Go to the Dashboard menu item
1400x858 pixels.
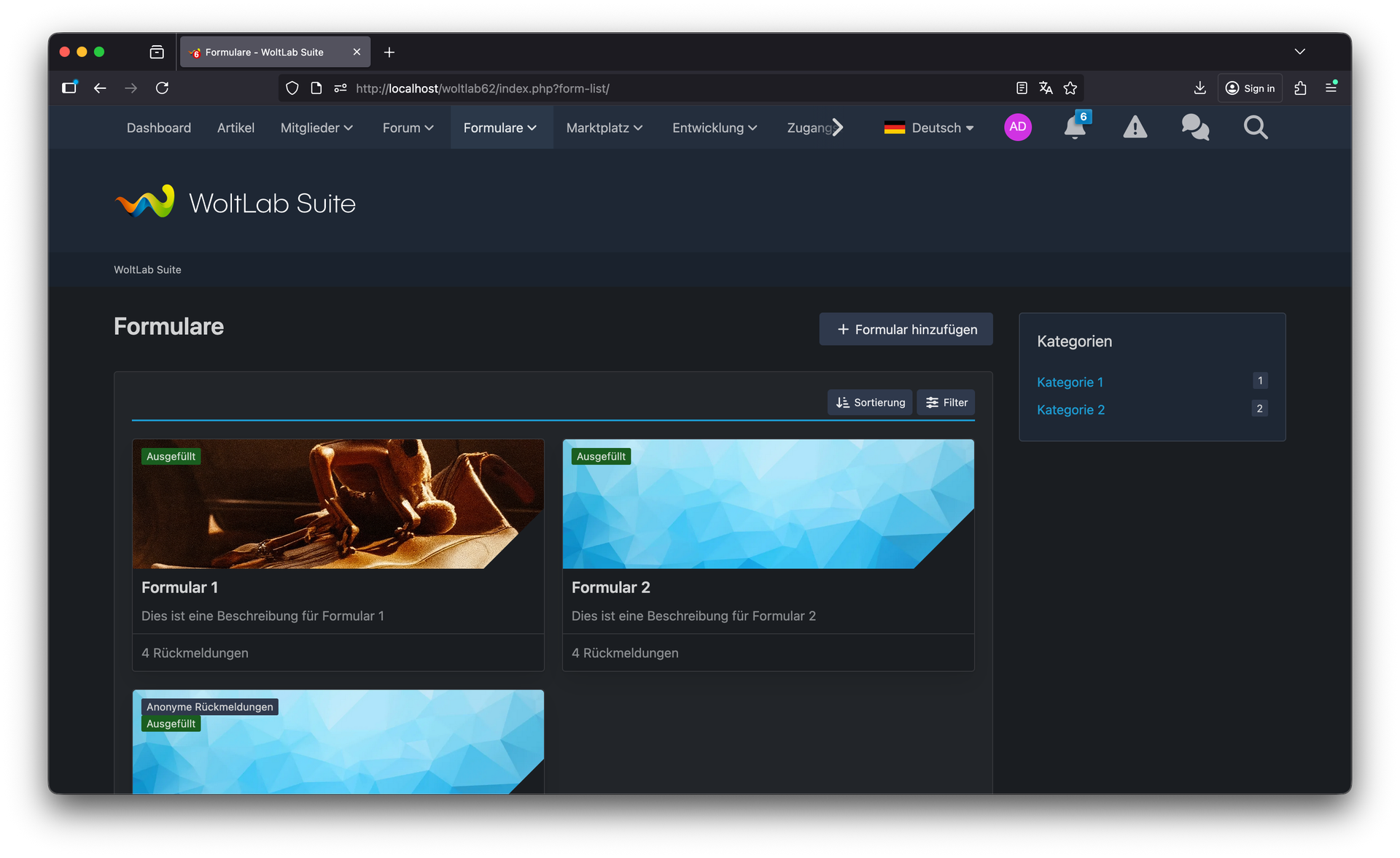158,128
